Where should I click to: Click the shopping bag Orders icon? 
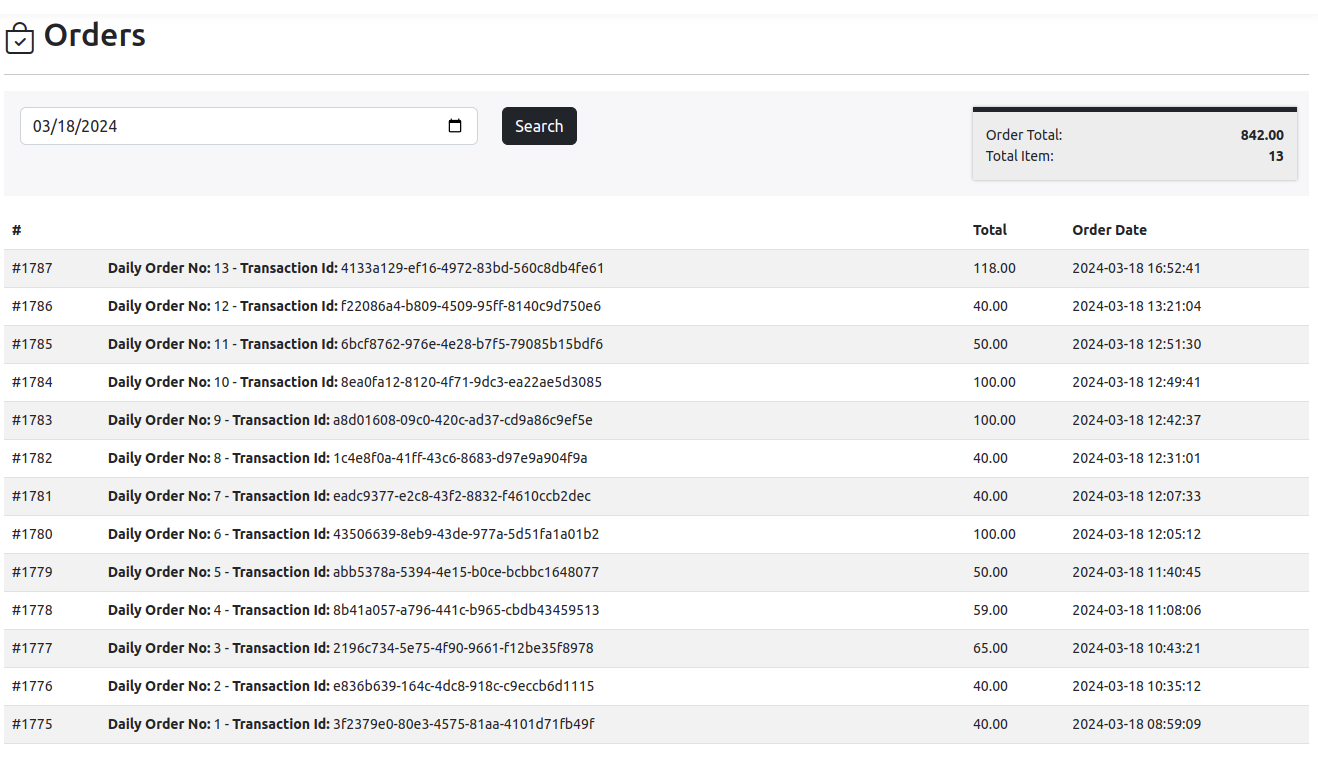coord(20,38)
